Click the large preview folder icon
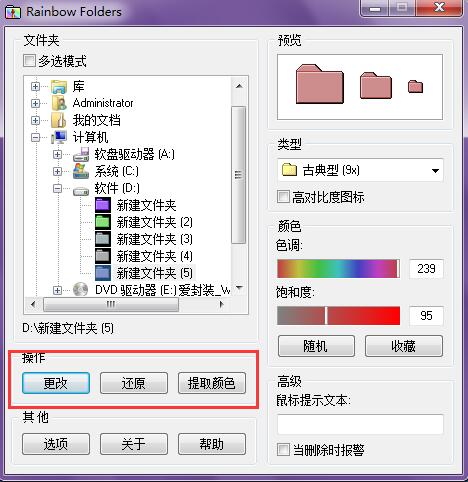Viewport: 468px width, 482px height. (x=320, y=84)
